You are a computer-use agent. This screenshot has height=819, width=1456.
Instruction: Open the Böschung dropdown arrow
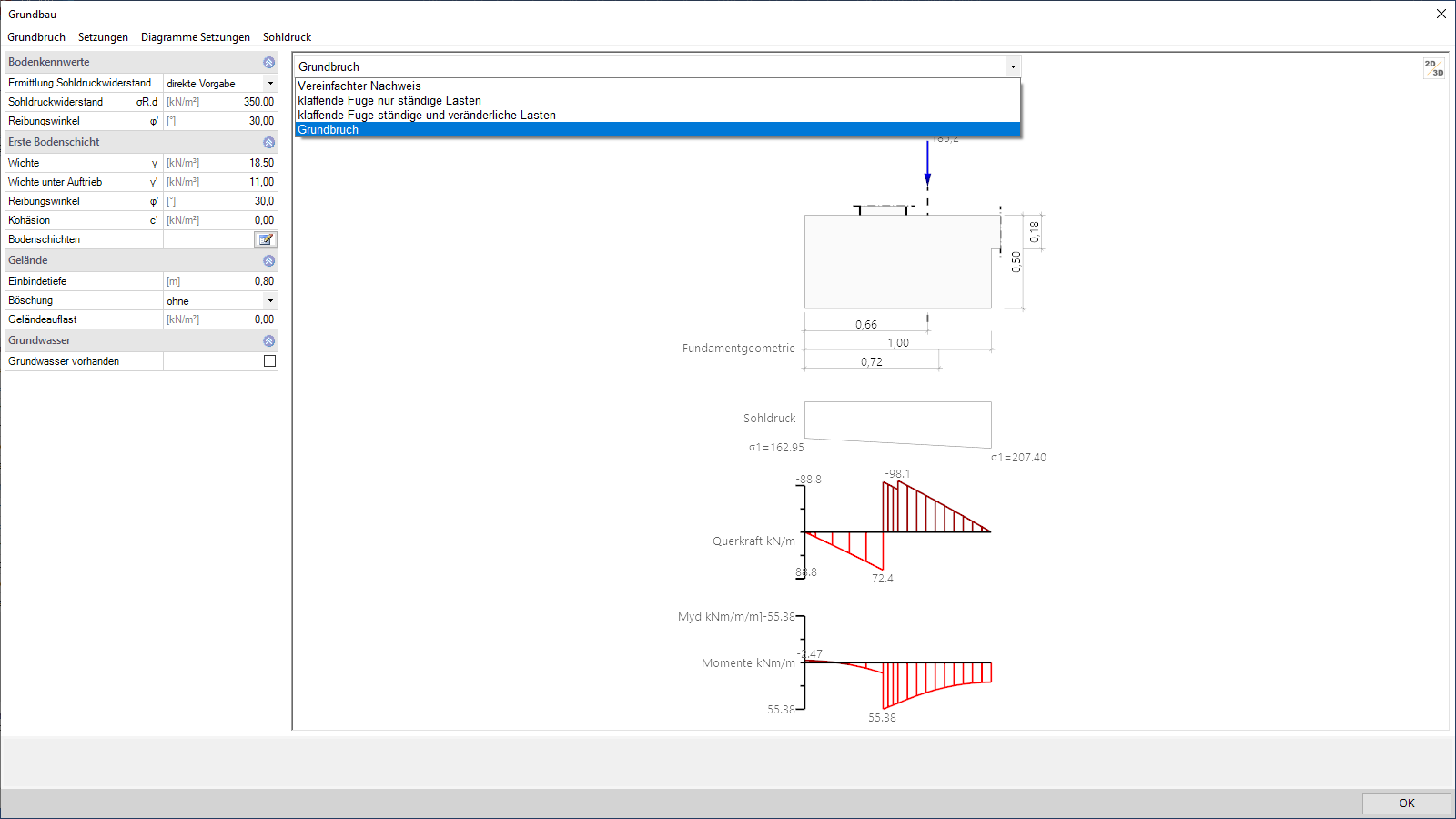tap(270, 301)
